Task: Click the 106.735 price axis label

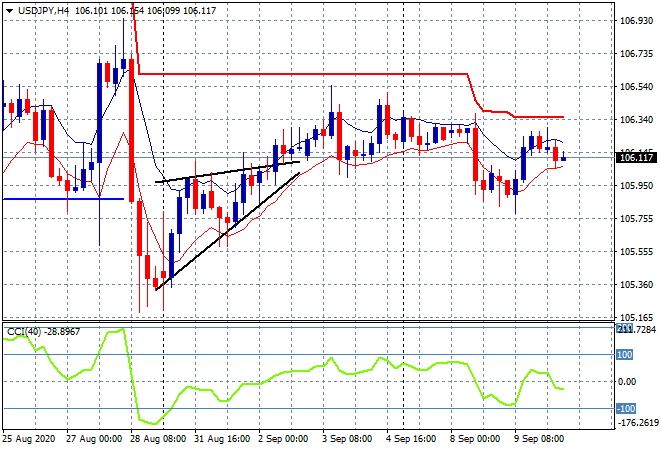Action: click(636, 53)
